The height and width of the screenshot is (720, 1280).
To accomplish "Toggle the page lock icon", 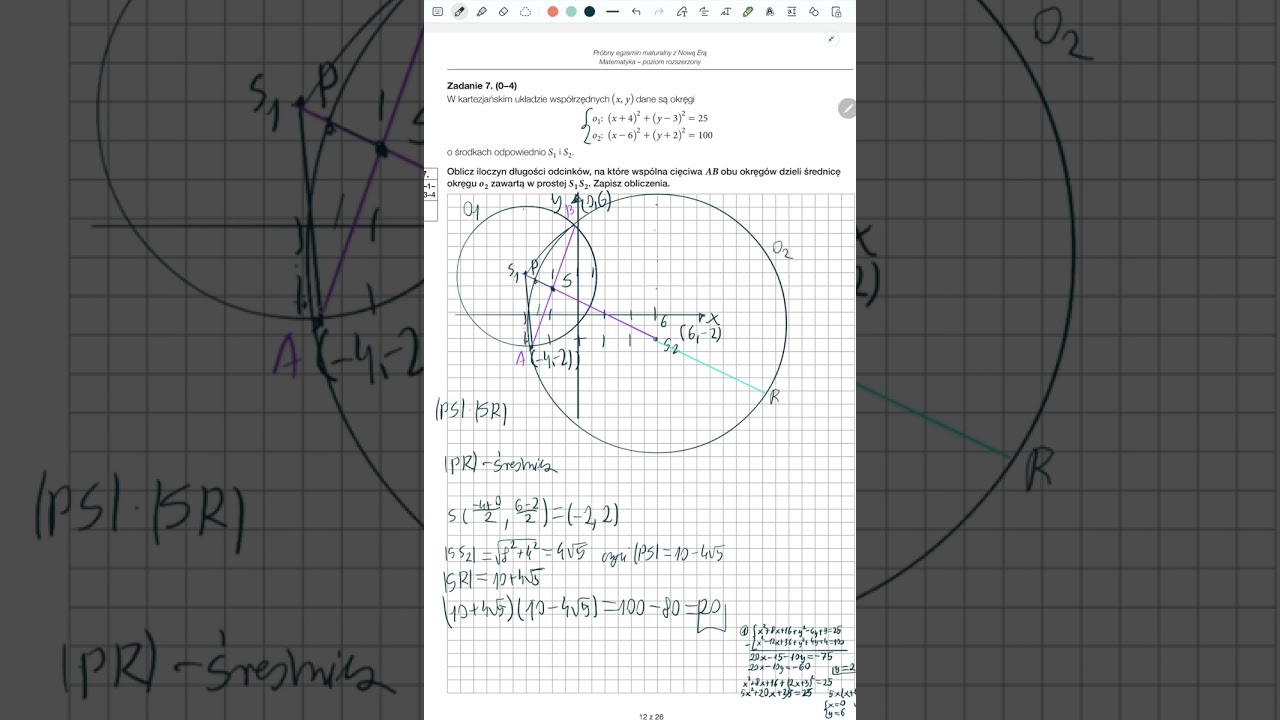I will point(836,11).
